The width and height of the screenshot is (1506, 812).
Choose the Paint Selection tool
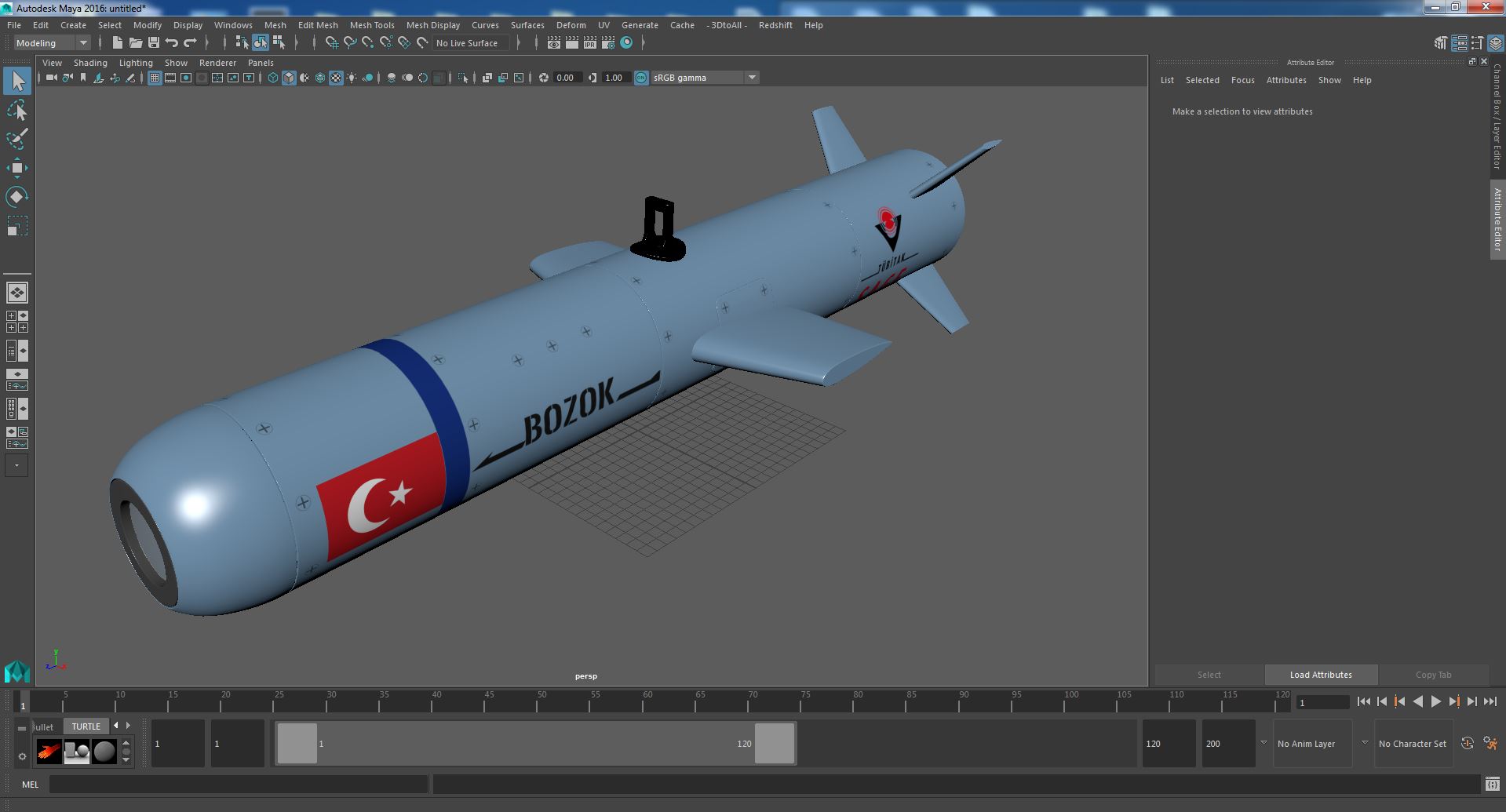17,139
